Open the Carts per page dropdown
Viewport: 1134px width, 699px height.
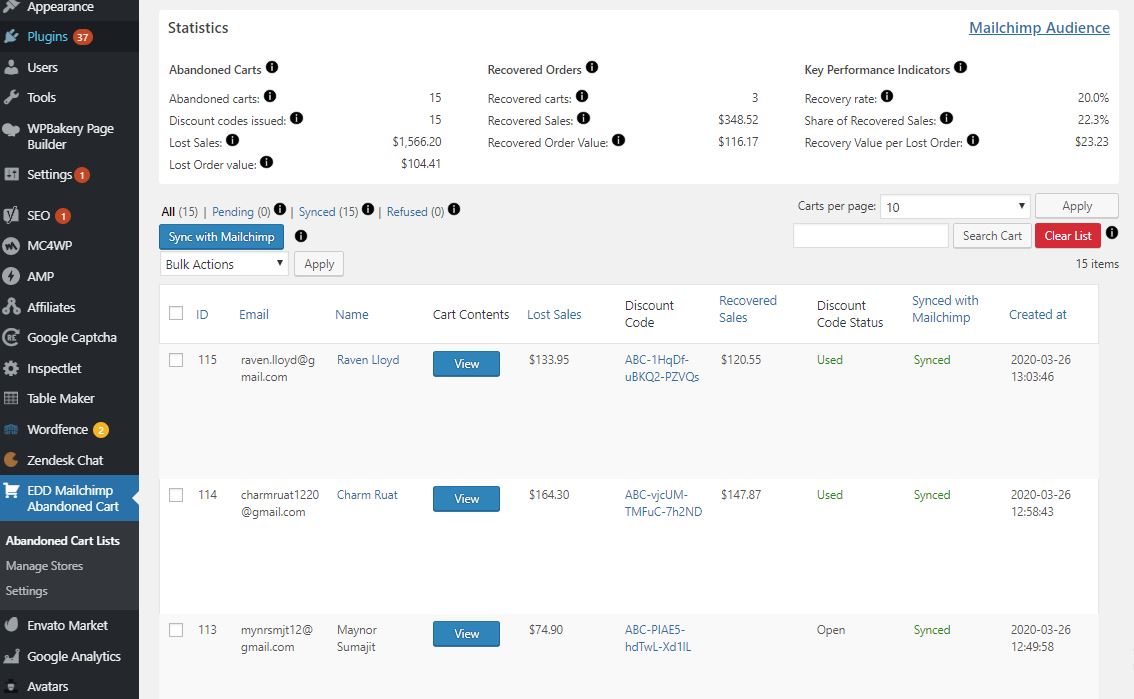(x=955, y=207)
